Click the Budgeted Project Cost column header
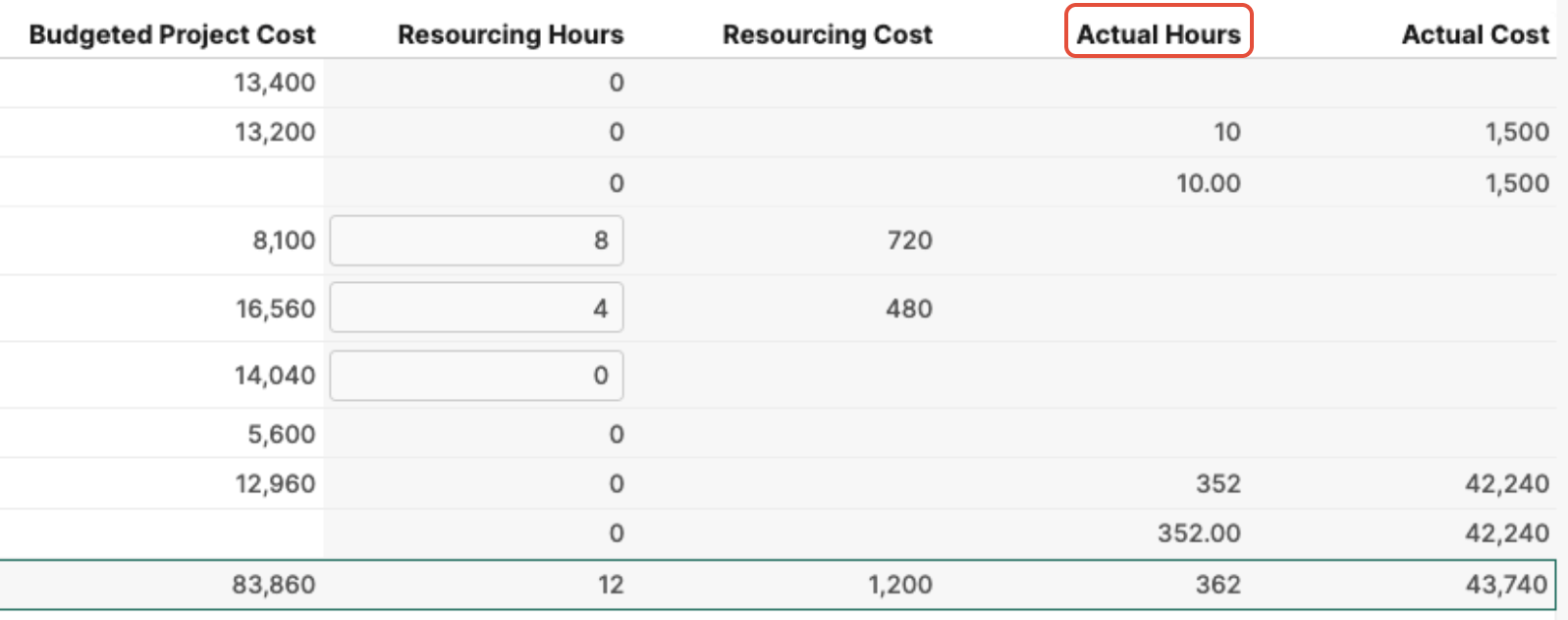This screenshot has height=620, width=1568. click(172, 34)
